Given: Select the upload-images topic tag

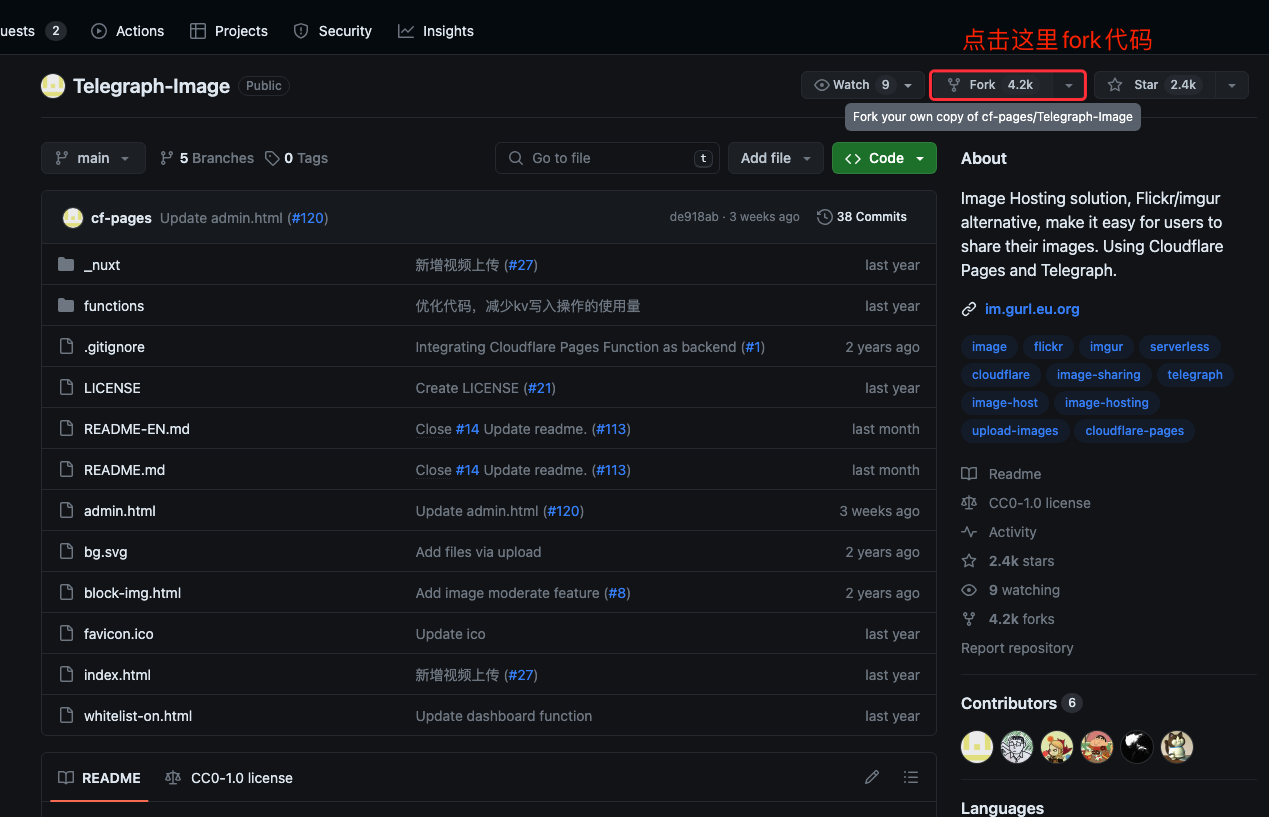Looking at the screenshot, I should (1015, 431).
